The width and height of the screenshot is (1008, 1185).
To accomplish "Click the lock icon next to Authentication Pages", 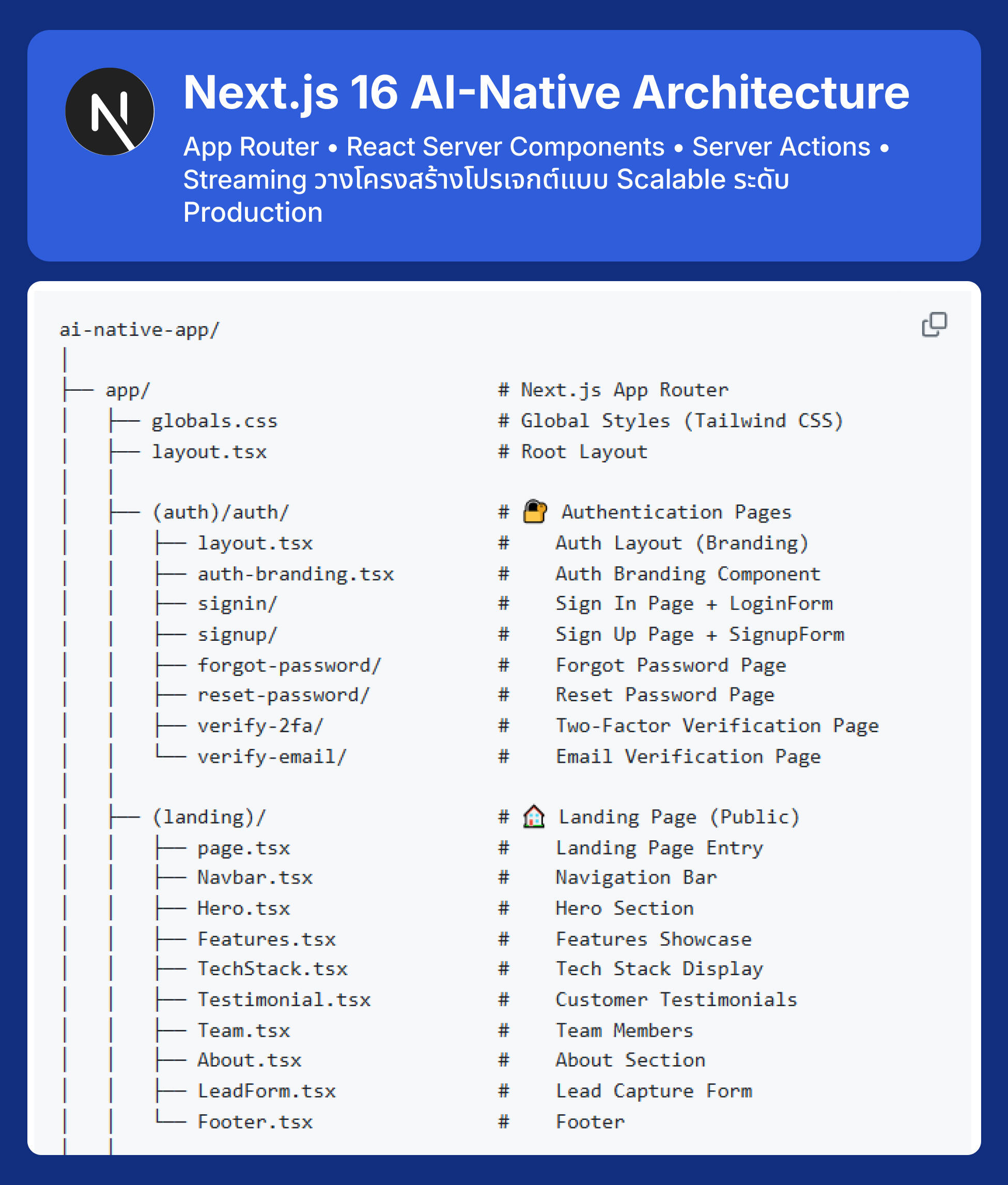I will click(534, 512).
